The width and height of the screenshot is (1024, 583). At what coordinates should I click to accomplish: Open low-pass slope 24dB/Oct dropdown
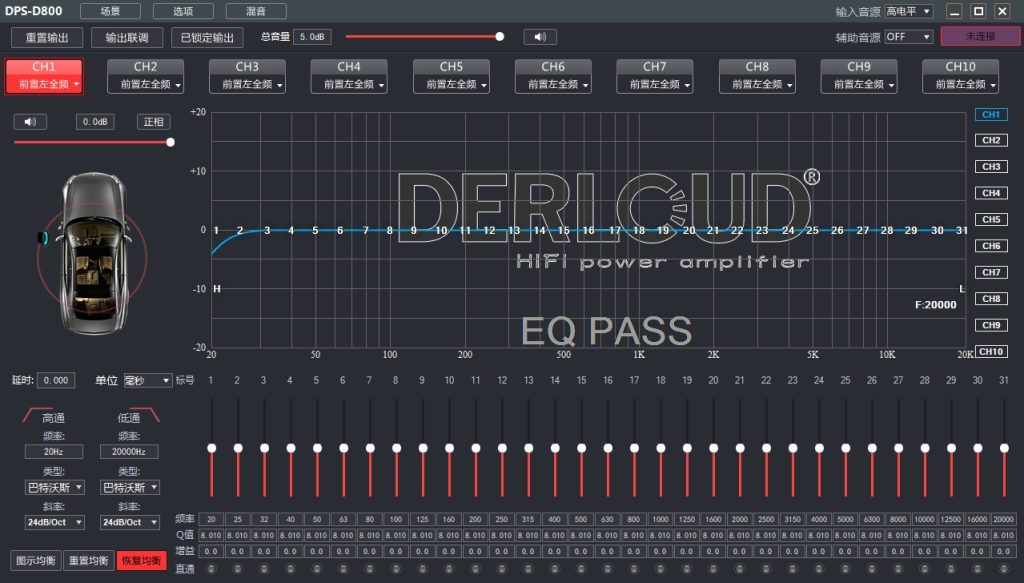pyautogui.click(x=130, y=522)
